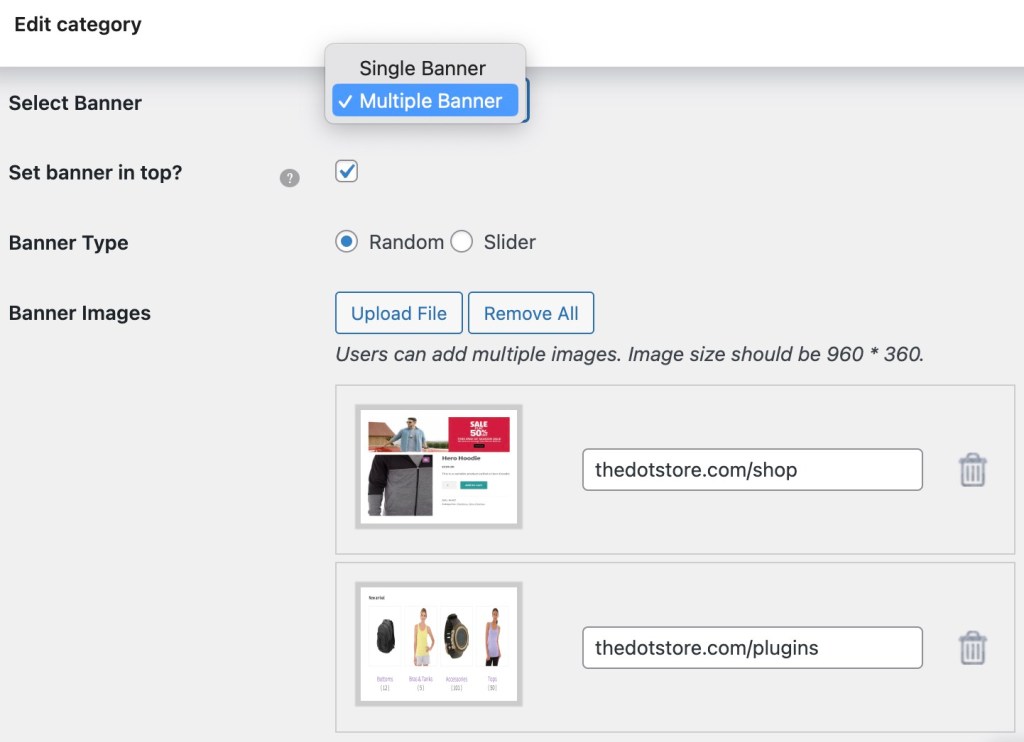This screenshot has height=742, width=1024.
Task: Click the Set banner in top? label text
Action: 95,172
